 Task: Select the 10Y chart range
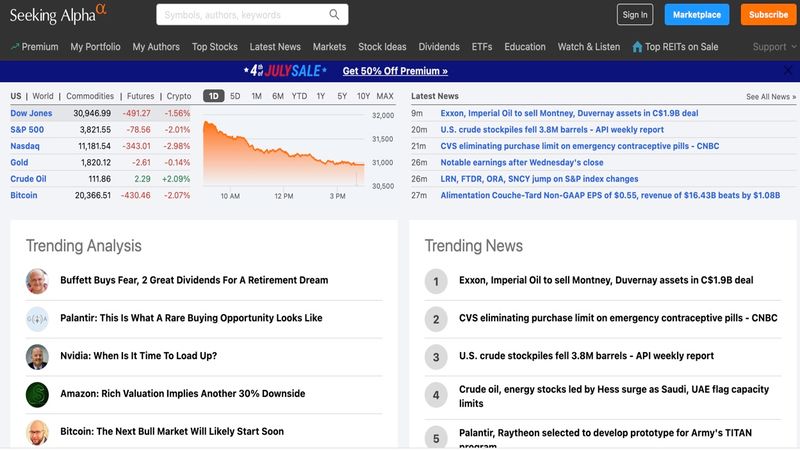pyautogui.click(x=363, y=96)
